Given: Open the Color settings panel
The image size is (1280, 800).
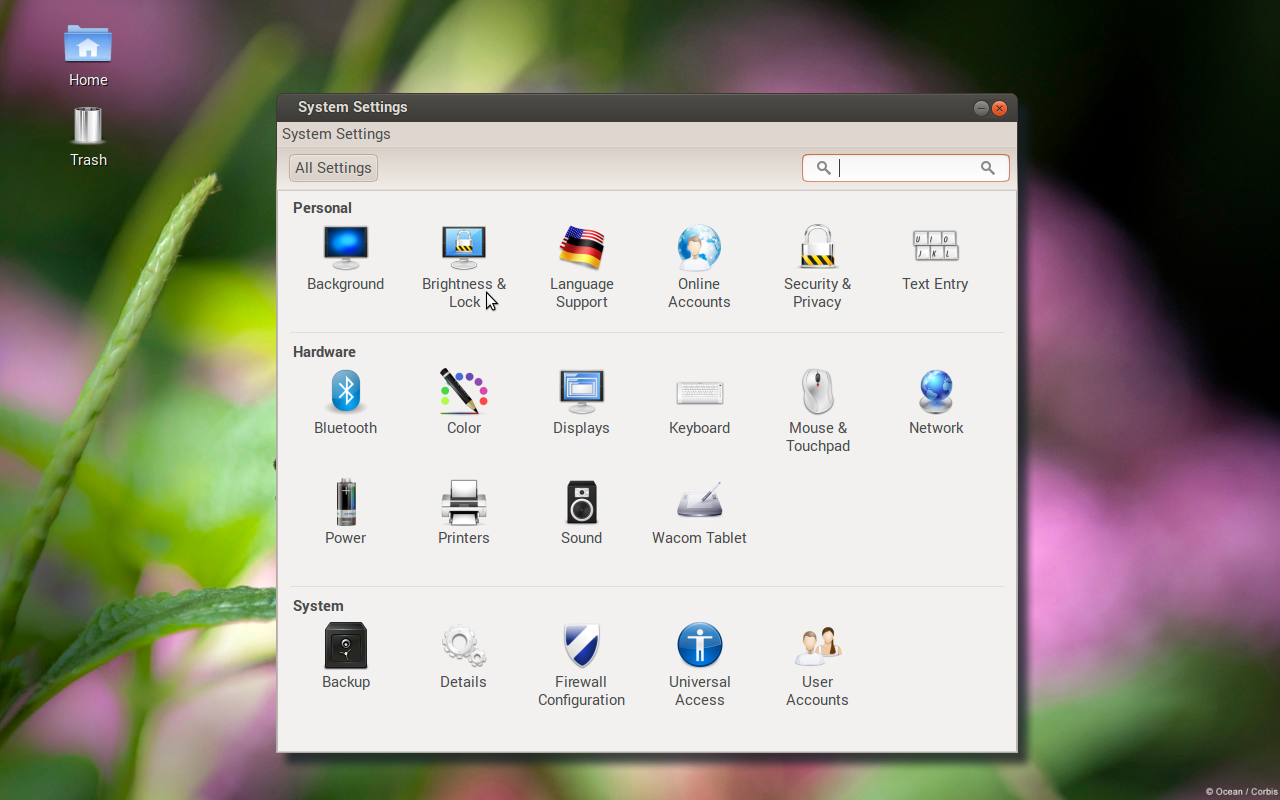Looking at the screenshot, I should click(464, 392).
